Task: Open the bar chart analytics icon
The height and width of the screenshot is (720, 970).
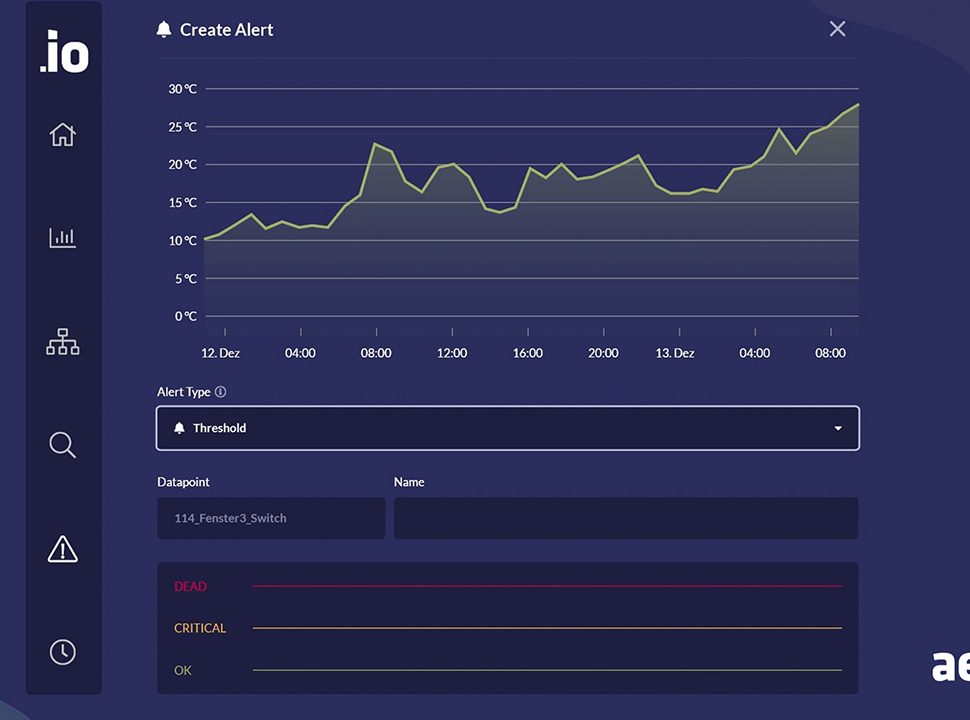Action: coord(62,238)
